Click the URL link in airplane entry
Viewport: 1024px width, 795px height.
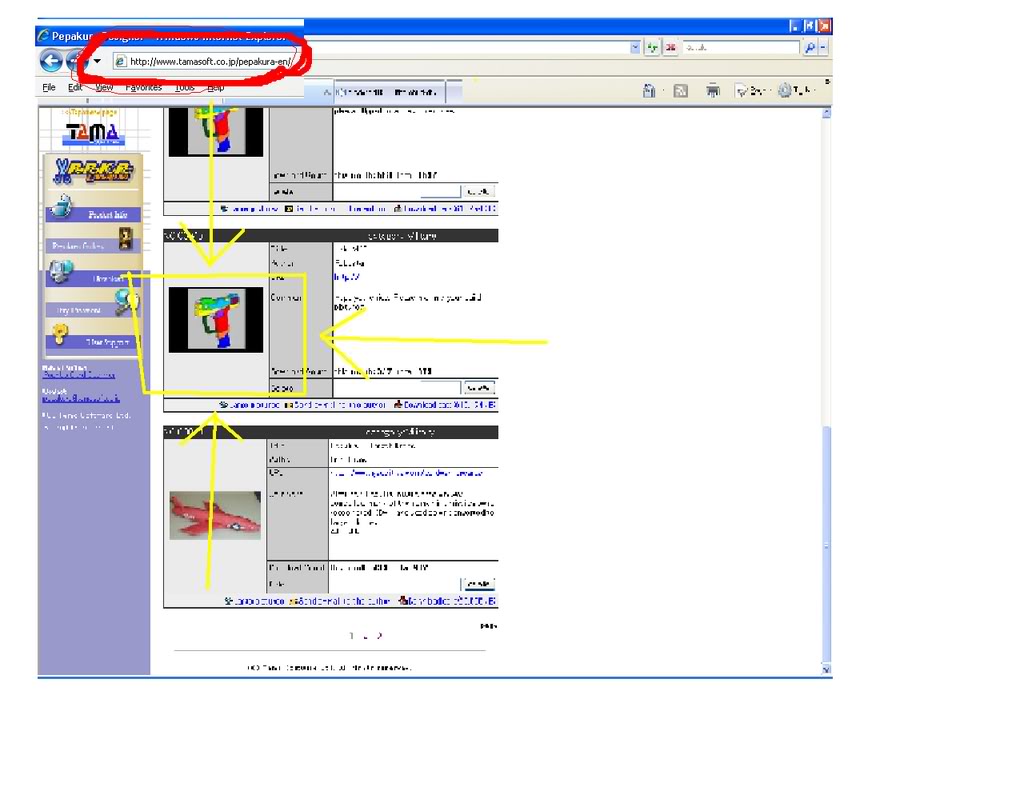[x=406, y=473]
